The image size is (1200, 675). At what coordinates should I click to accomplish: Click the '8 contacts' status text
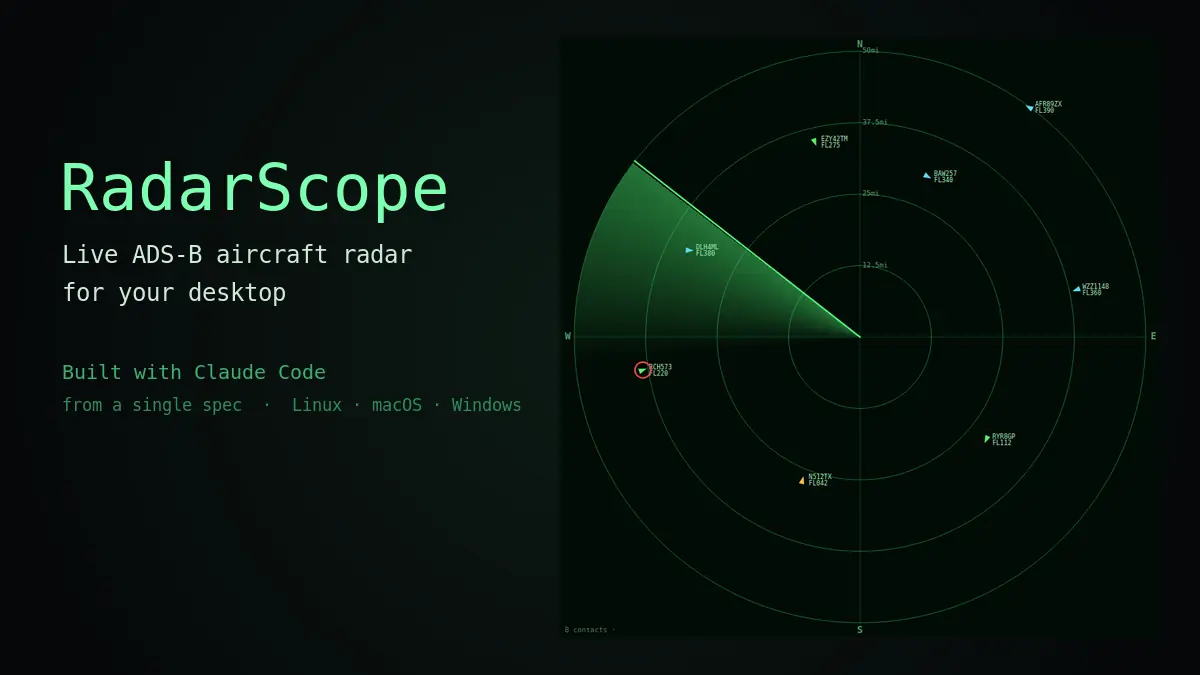[x=586, y=630]
